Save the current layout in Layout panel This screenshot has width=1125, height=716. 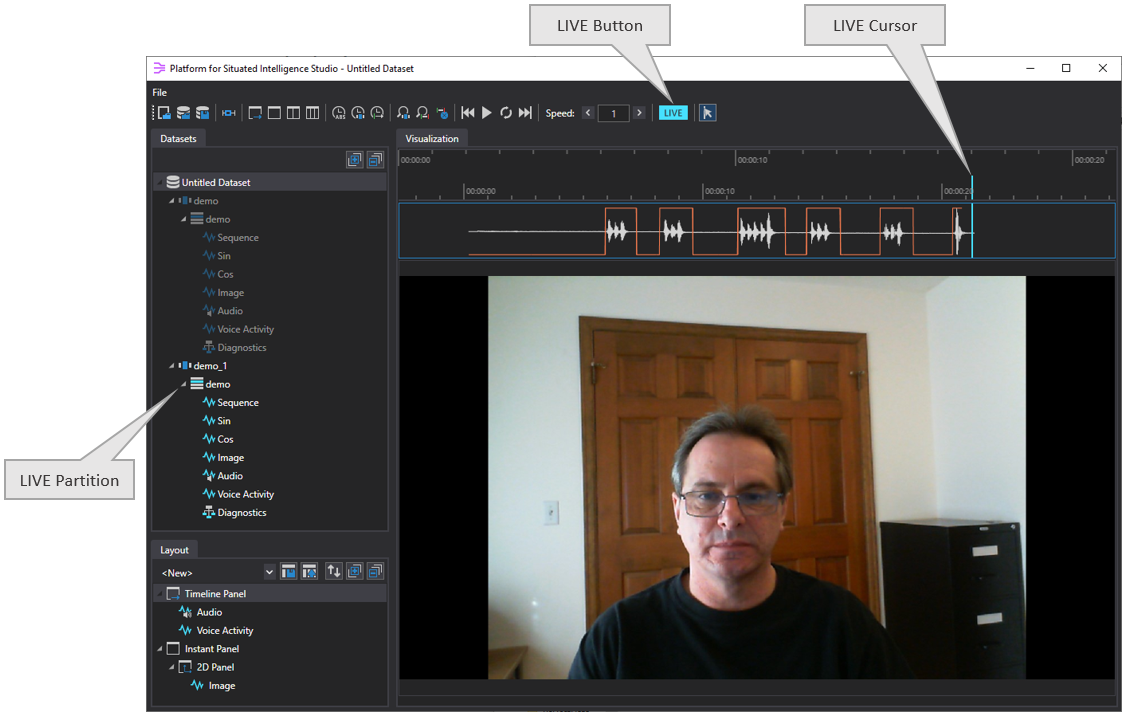(x=288, y=571)
